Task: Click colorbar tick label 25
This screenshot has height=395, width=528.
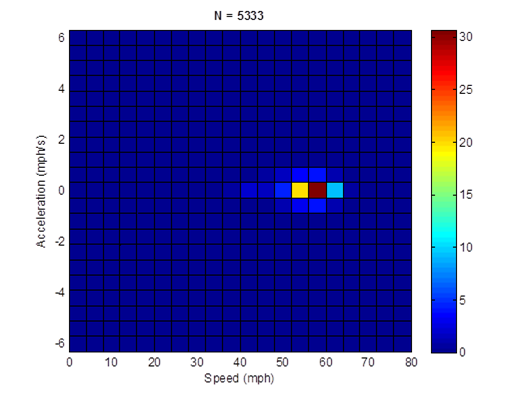Action: pos(466,90)
